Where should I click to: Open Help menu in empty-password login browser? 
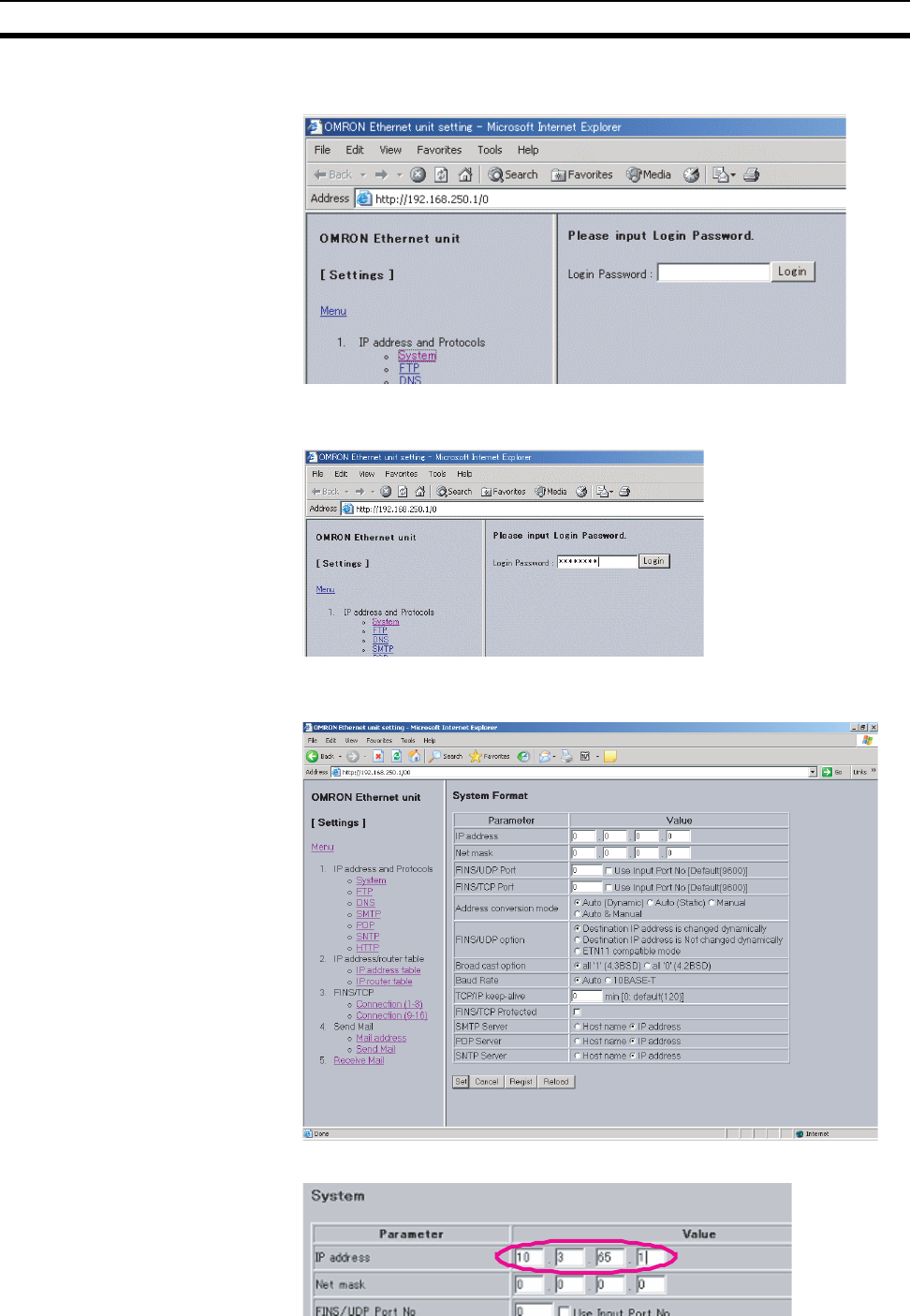point(528,150)
